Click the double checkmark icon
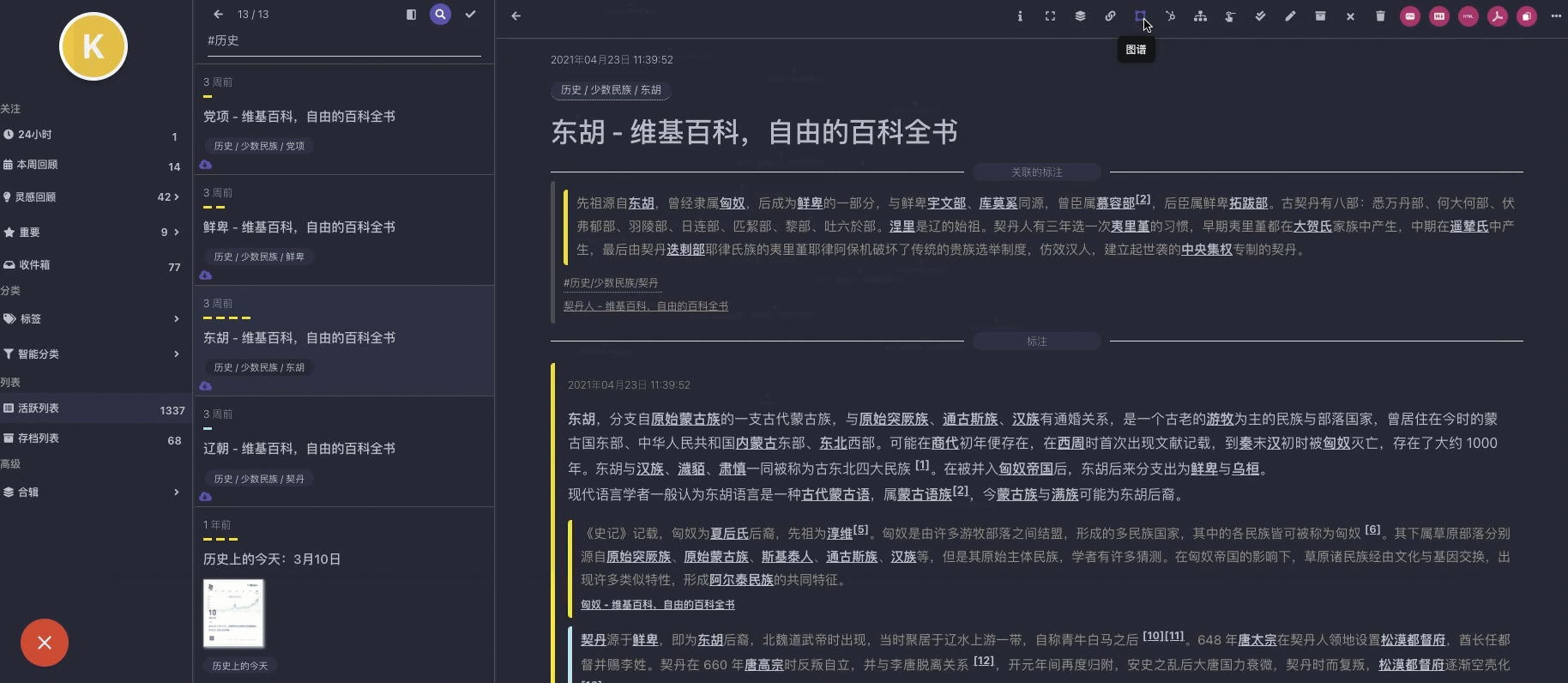Image resolution: width=1568 pixels, height=683 pixels. [x=1260, y=16]
